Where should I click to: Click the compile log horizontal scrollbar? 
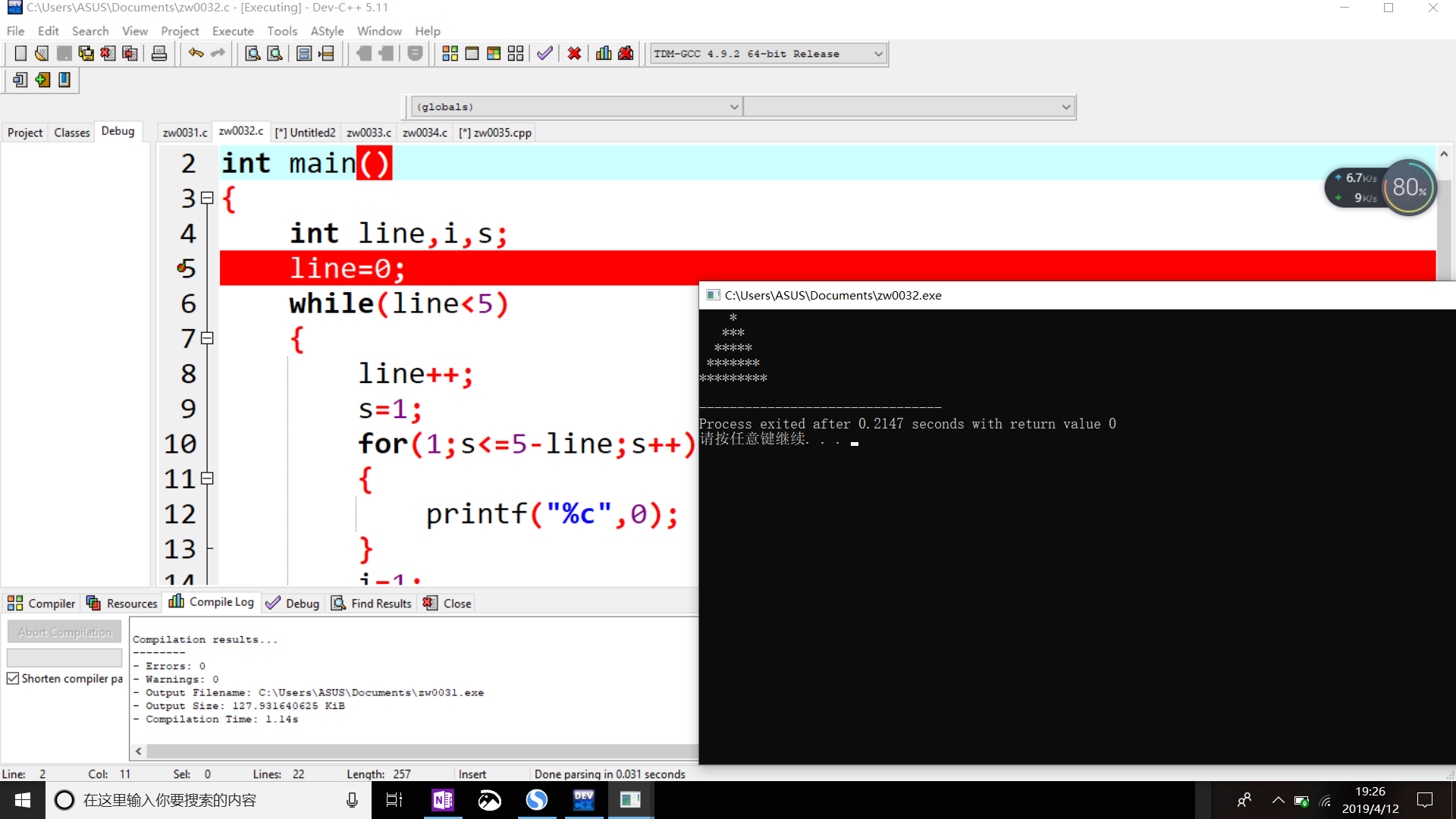(417, 751)
